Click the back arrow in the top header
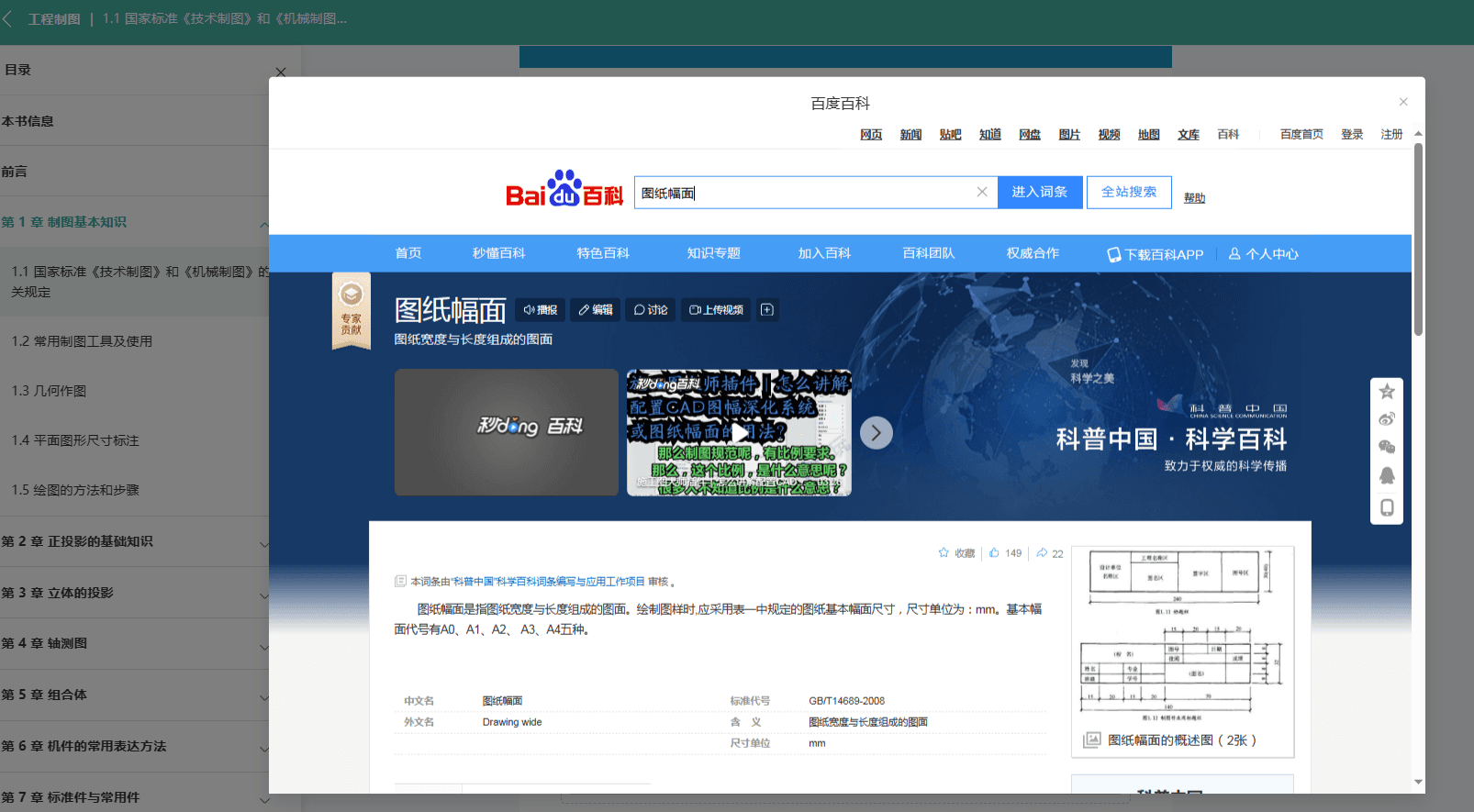 (x=8, y=18)
